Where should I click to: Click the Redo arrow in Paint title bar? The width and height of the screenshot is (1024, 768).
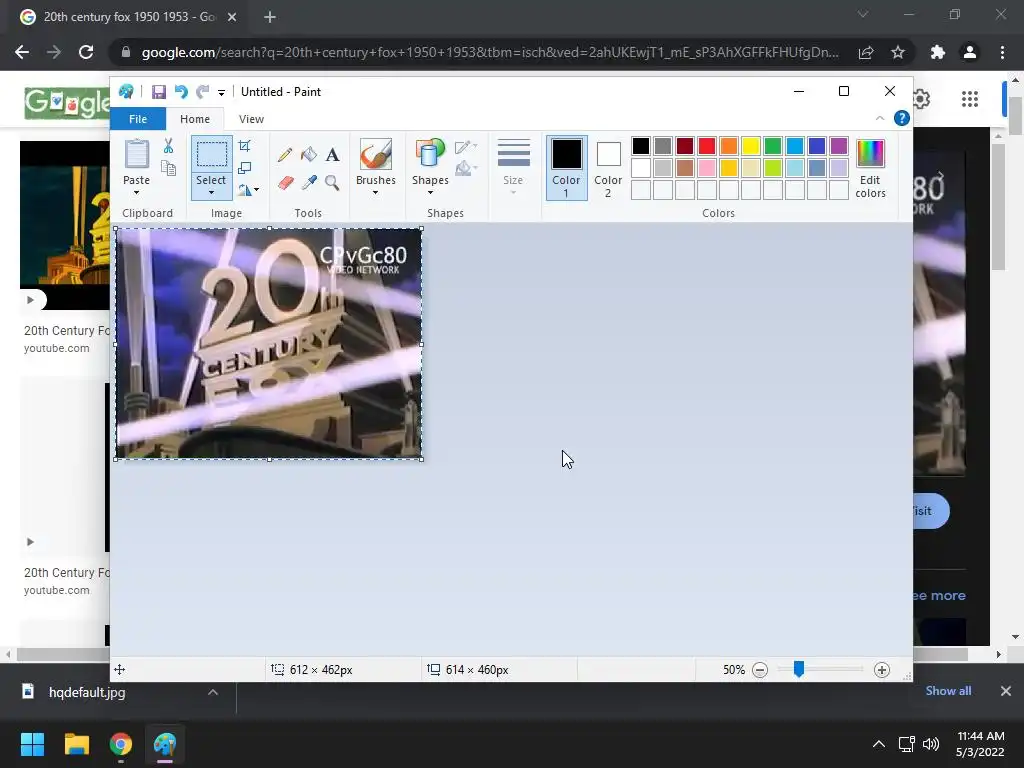pyautogui.click(x=202, y=92)
